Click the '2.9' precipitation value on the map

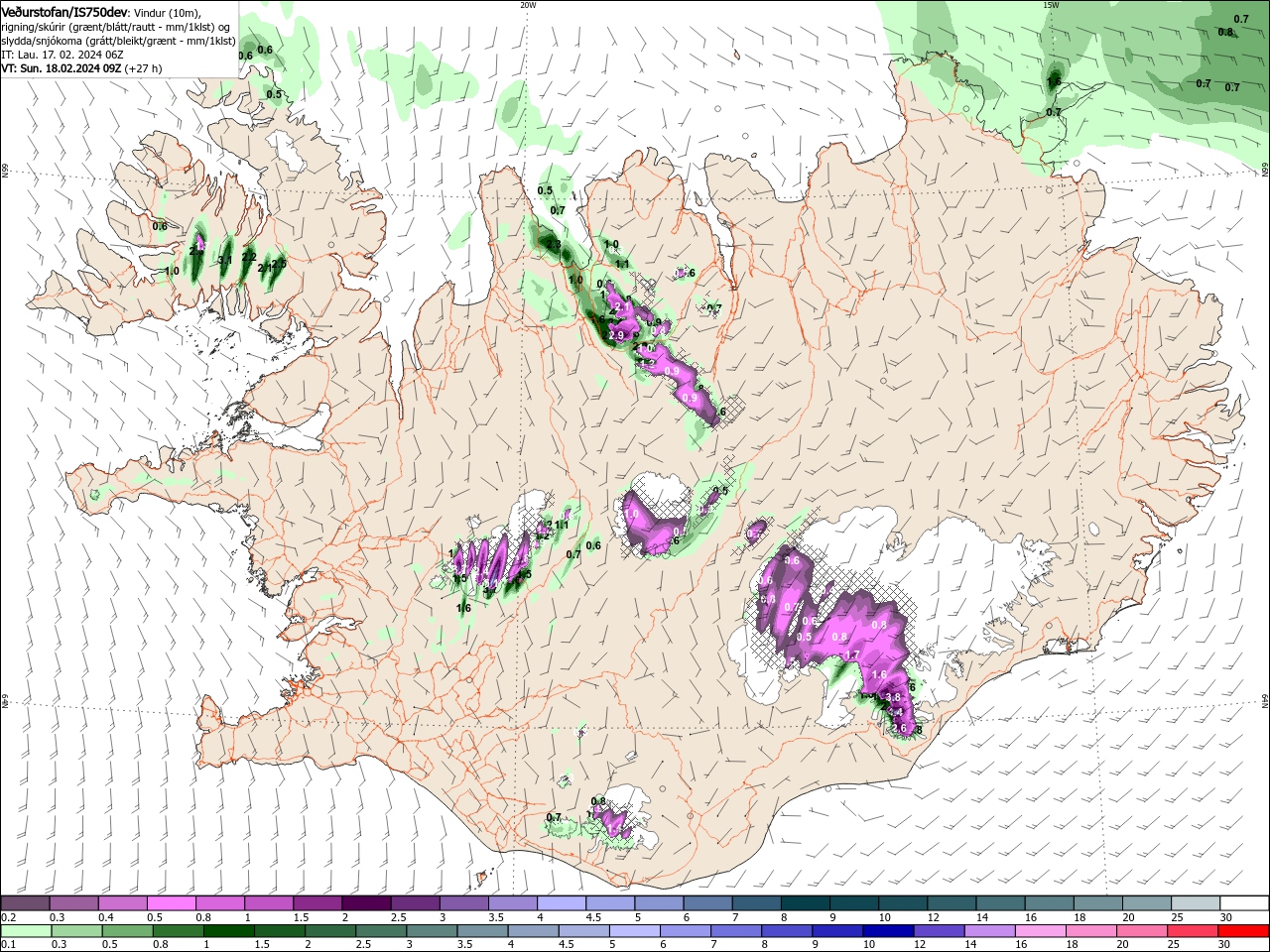tap(616, 336)
